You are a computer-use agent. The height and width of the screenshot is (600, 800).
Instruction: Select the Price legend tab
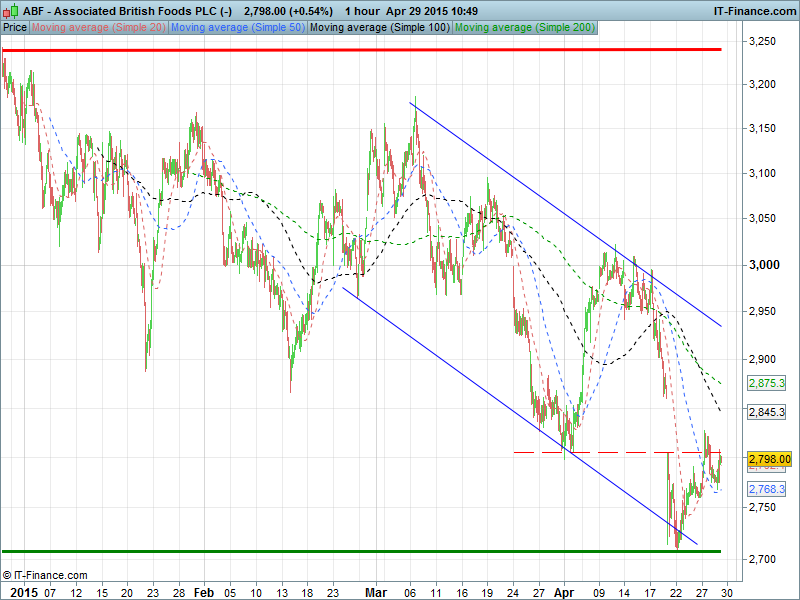click(x=15, y=28)
